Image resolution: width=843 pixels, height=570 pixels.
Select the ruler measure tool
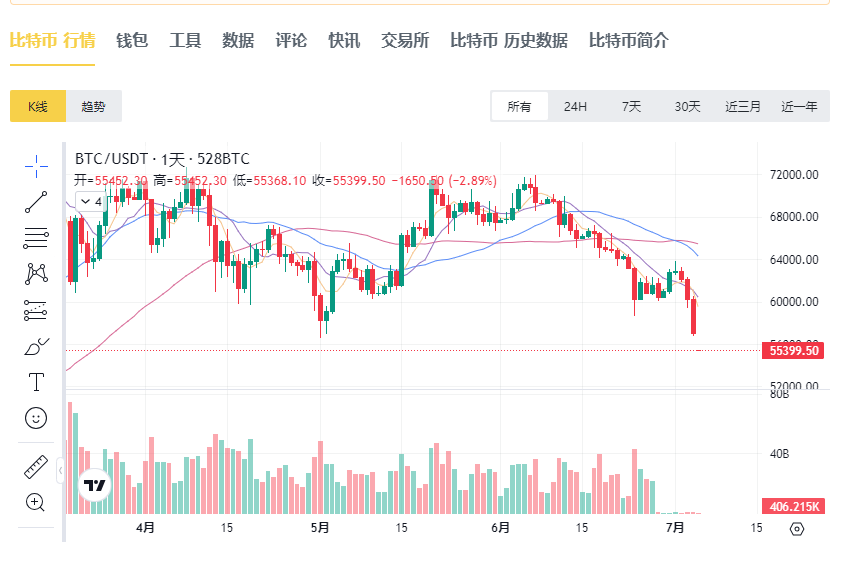36,467
